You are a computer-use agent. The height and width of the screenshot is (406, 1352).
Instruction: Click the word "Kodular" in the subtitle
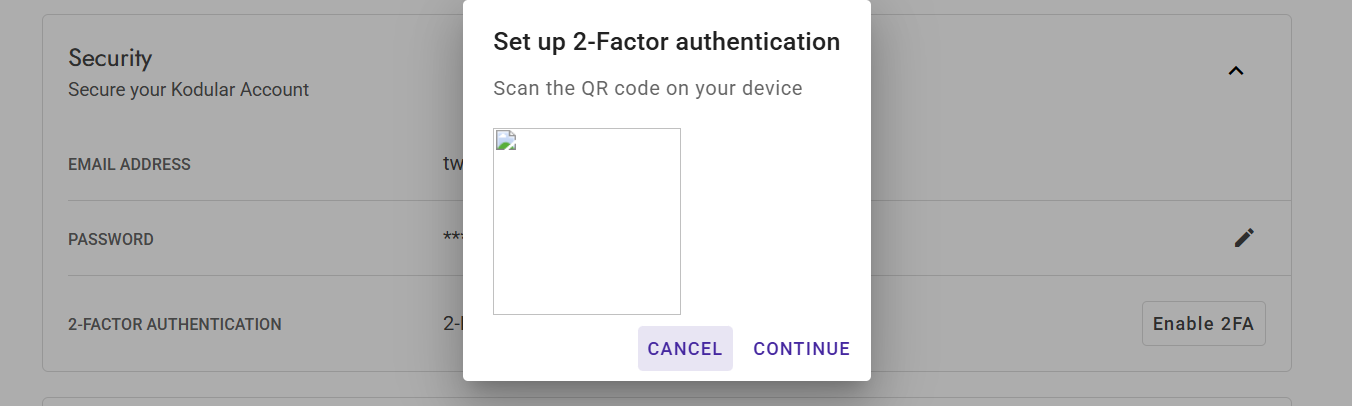208,90
